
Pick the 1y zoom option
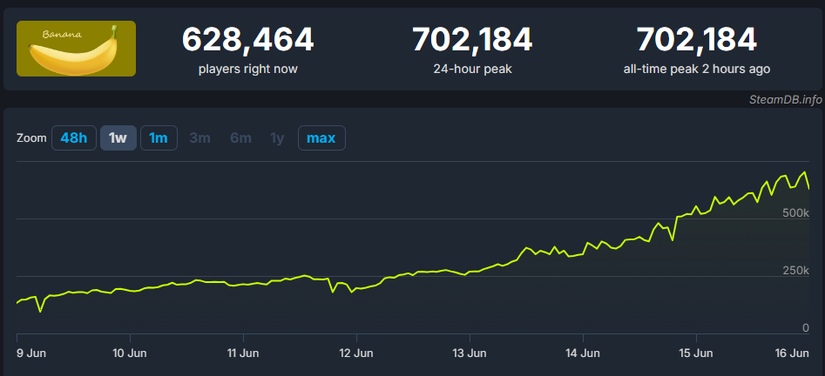pos(277,138)
